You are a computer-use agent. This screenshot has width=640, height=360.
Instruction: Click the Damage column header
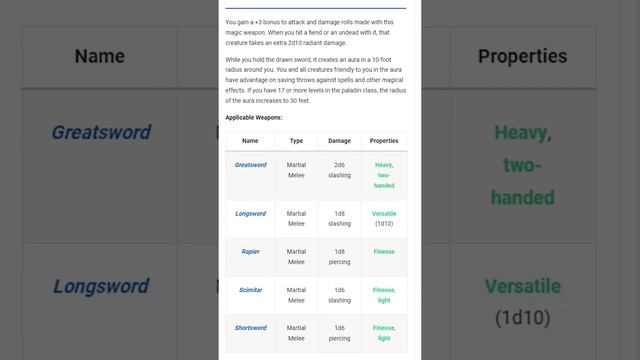click(339, 141)
